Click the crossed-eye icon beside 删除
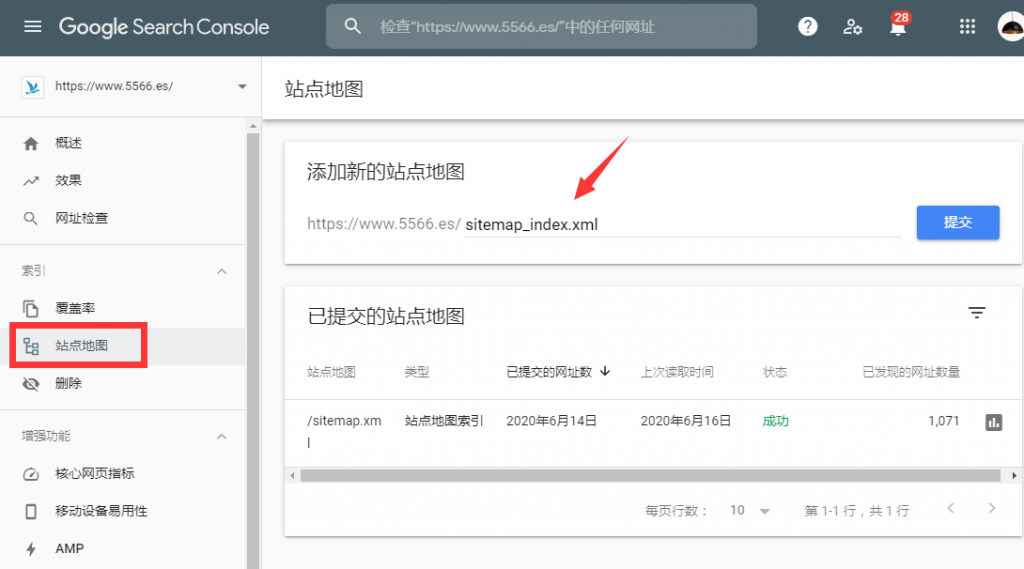 click(31, 384)
